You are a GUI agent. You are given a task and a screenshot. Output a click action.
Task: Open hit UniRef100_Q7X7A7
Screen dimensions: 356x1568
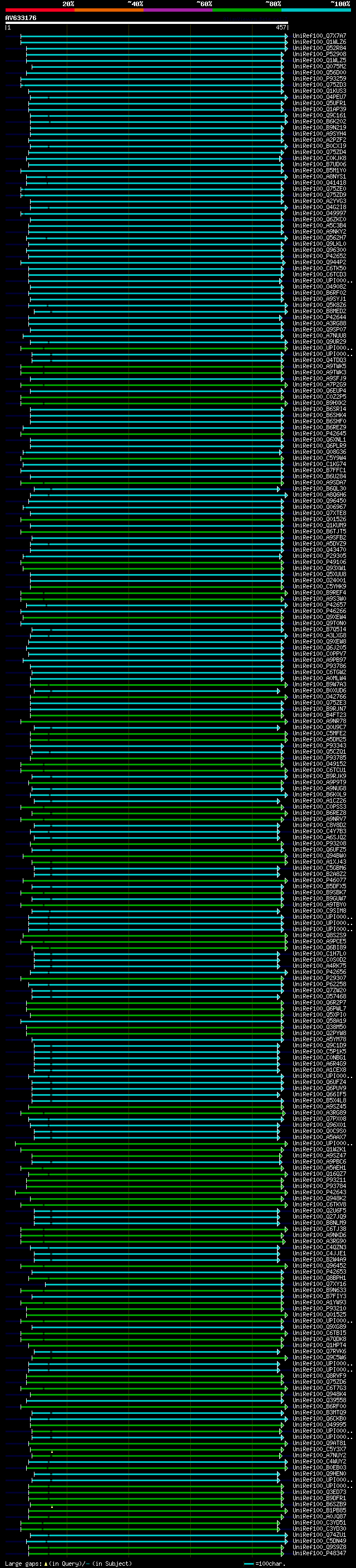point(319,36)
